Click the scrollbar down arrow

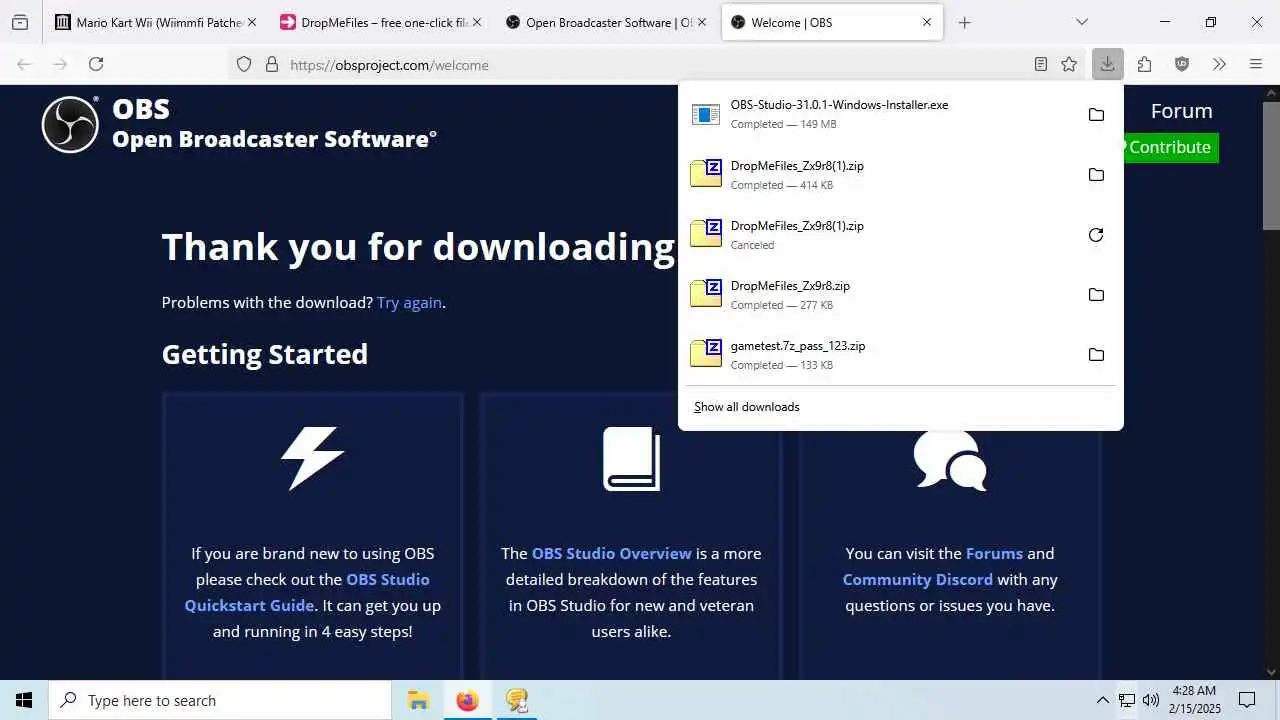pyautogui.click(x=1271, y=672)
